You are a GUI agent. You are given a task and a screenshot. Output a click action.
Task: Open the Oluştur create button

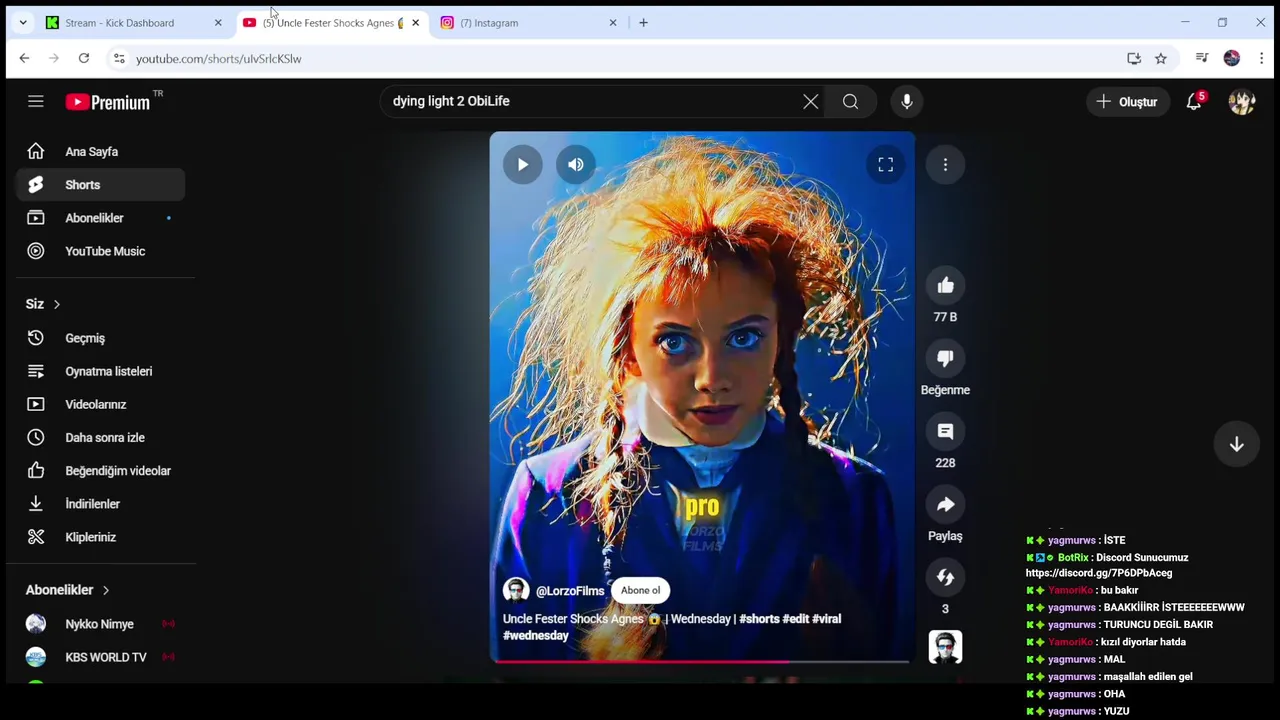click(x=1127, y=101)
